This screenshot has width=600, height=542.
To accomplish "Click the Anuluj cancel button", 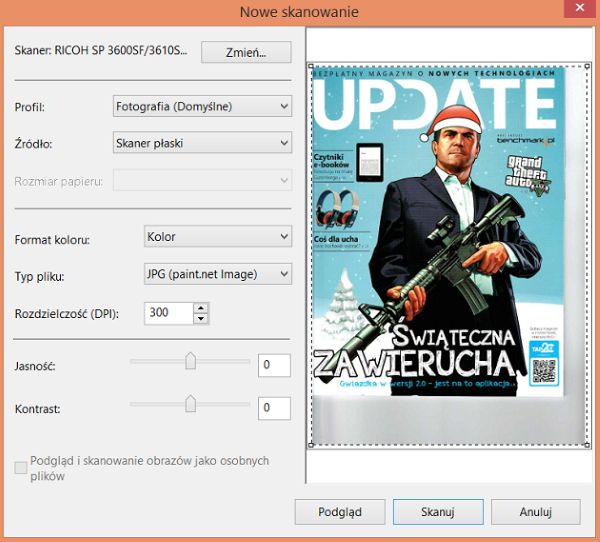I will point(536,512).
